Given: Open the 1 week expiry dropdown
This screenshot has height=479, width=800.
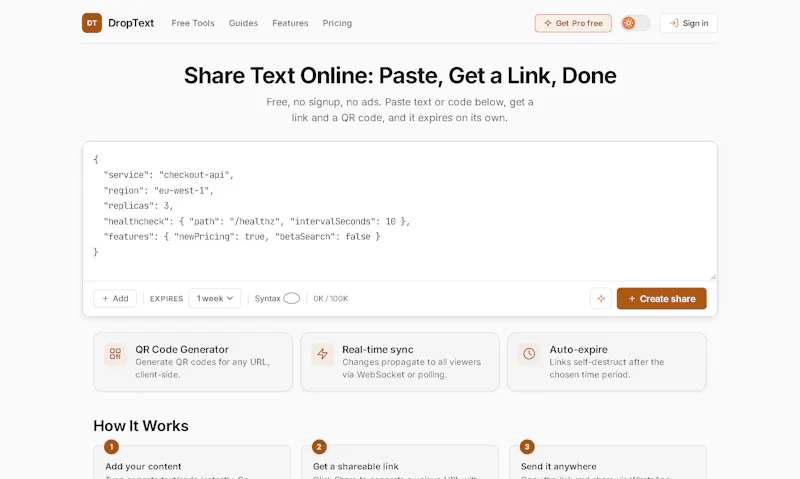Looking at the screenshot, I should coord(215,298).
